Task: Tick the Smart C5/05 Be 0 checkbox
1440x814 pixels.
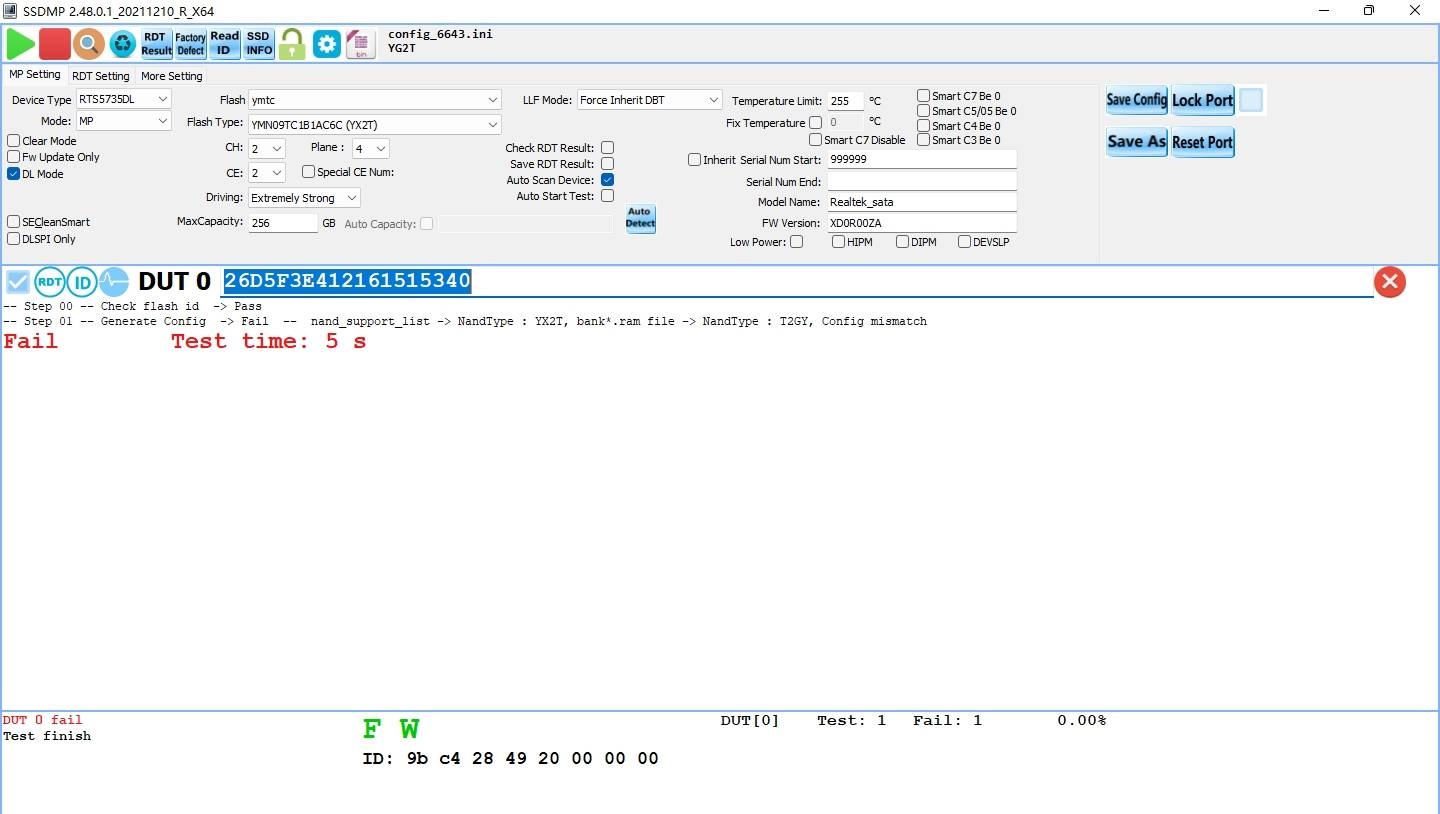Action: 924,111
